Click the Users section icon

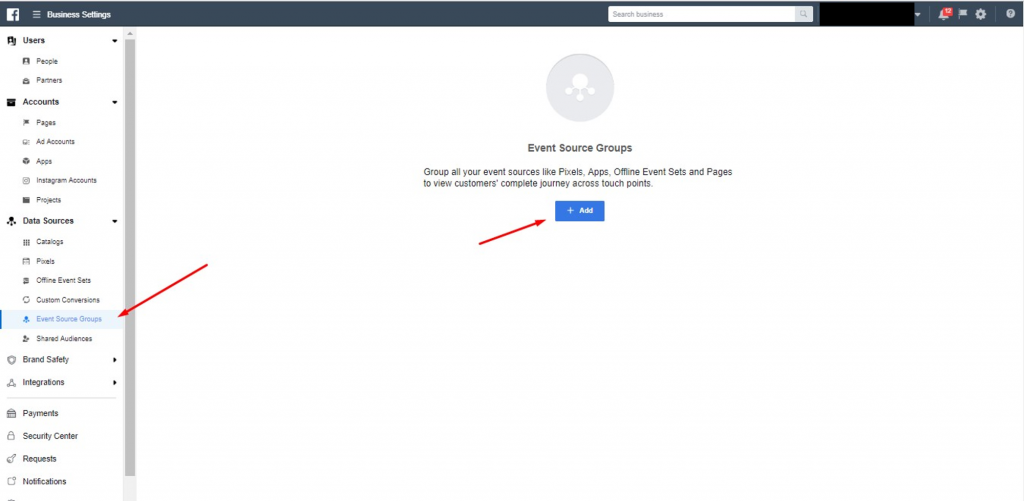pos(11,40)
